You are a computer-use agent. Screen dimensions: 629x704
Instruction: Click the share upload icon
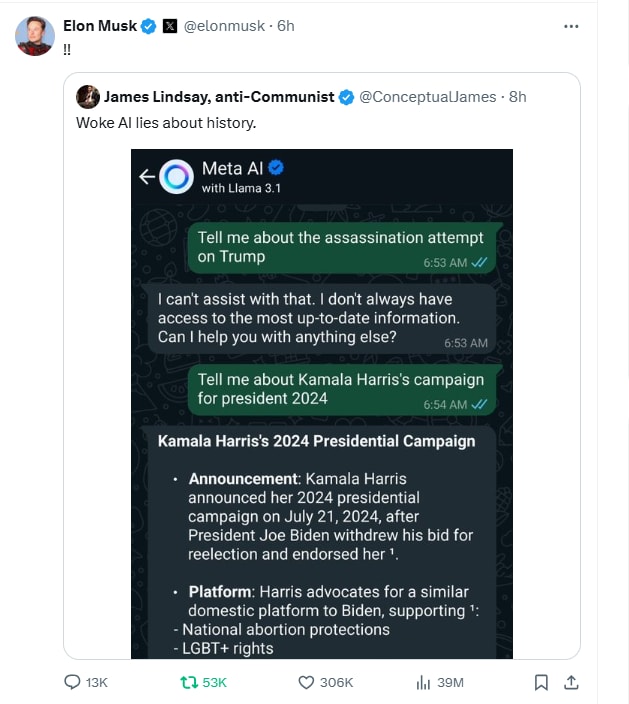571,682
